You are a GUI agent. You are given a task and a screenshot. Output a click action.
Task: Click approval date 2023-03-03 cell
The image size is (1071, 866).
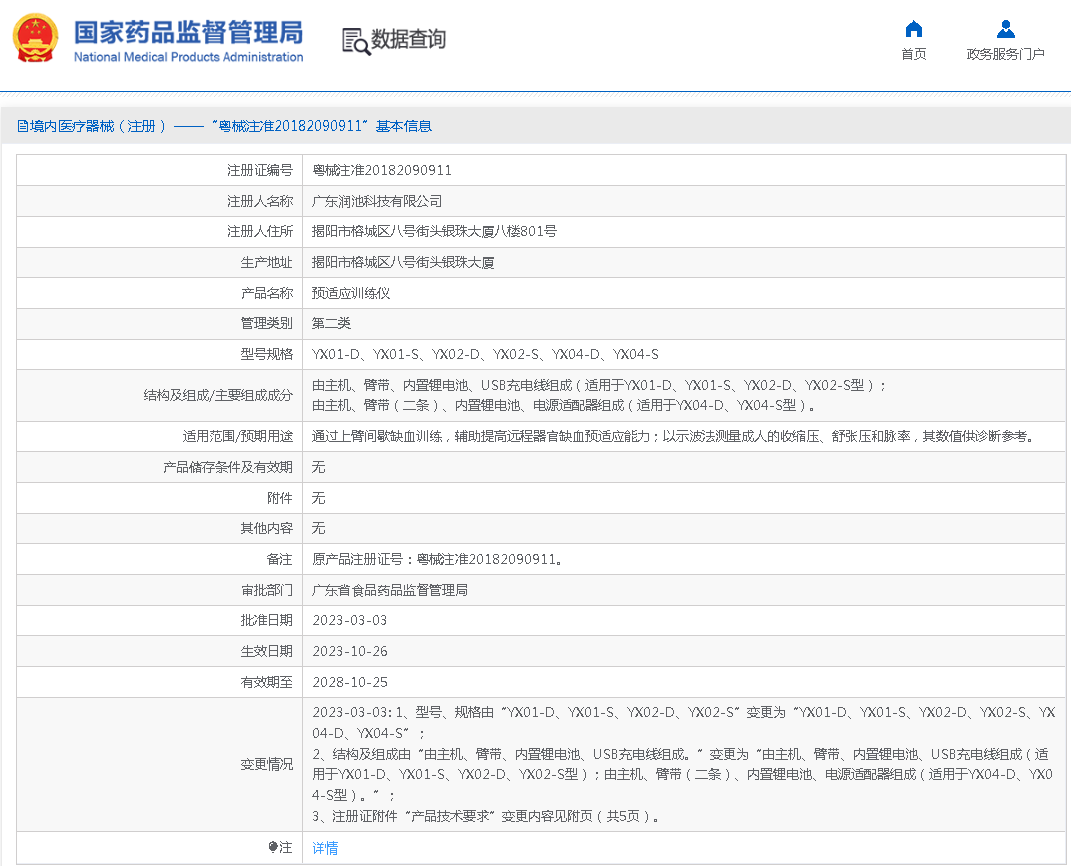point(349,620)
